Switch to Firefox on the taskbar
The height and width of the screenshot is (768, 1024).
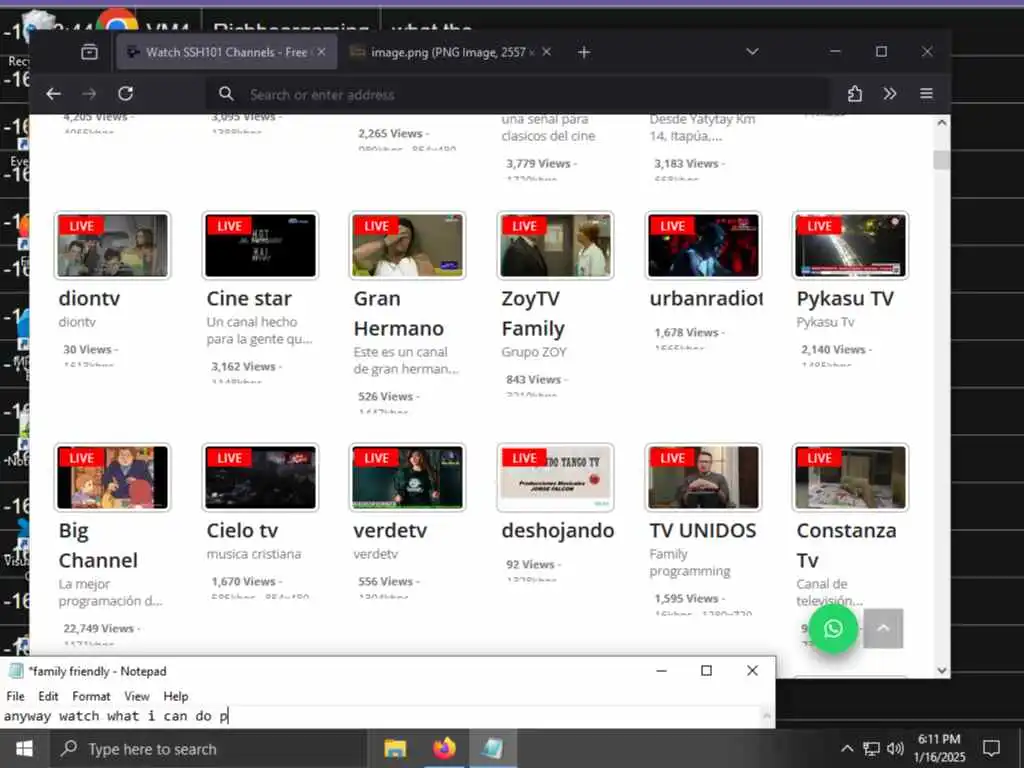tap(444, 748)
